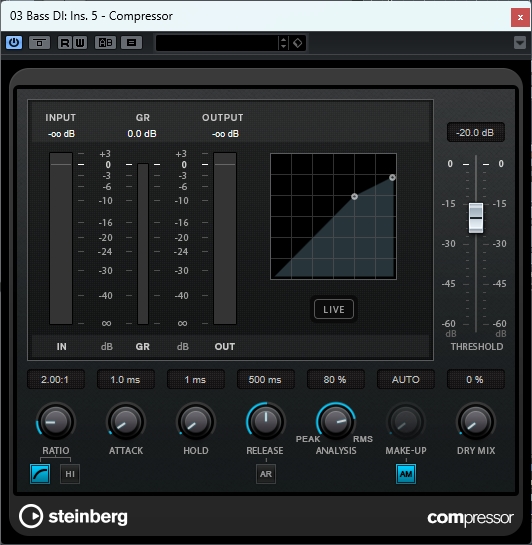Toggle the soft knee curve button
The width and height of the screenshot is (532, 545).
(x=40, y=474)
